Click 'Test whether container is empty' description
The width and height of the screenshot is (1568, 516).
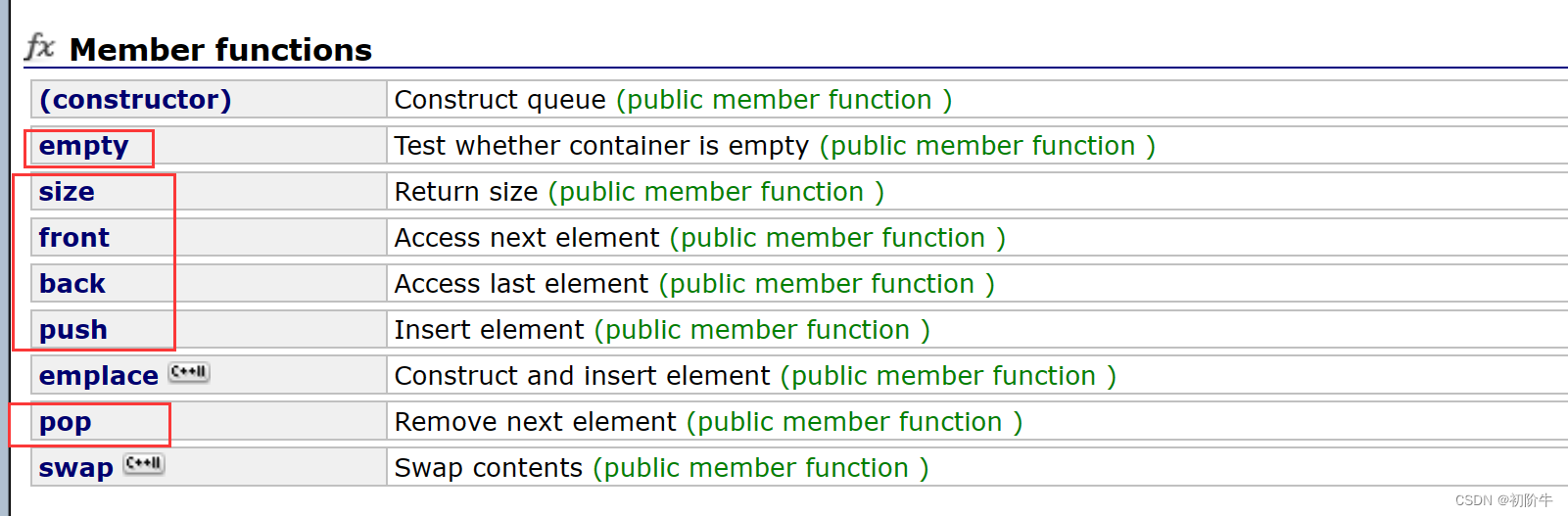pyautogui.click(x=600, y=146)
